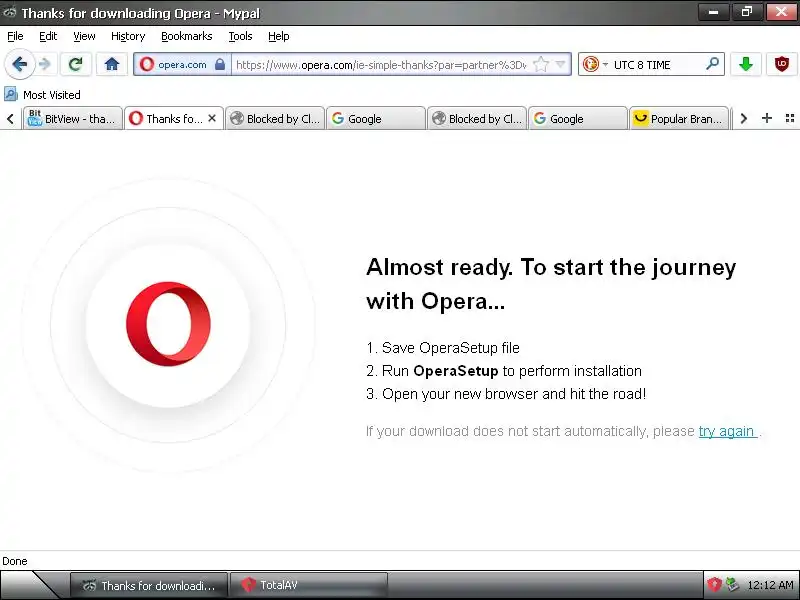Reload the page with green refresh icon
This screenshot has width=800, height=600.
click(x=76, y=64)
